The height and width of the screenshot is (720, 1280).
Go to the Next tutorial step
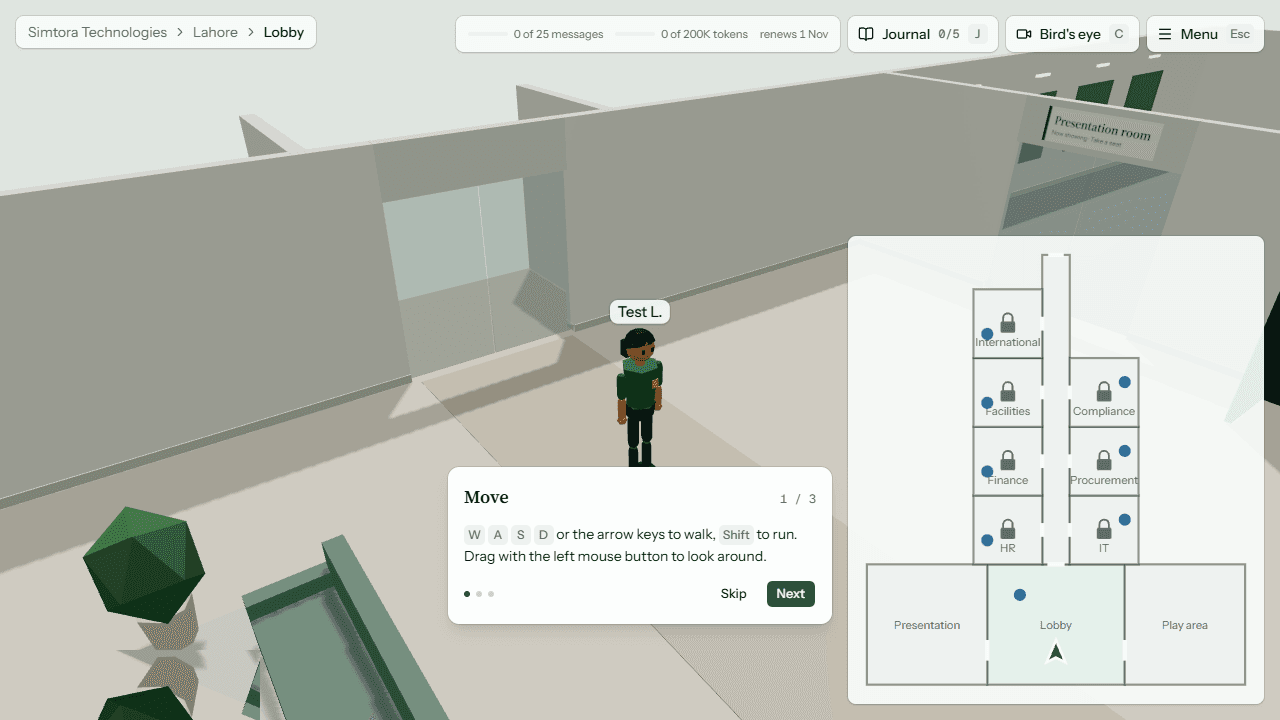click(x=791, y=594)
